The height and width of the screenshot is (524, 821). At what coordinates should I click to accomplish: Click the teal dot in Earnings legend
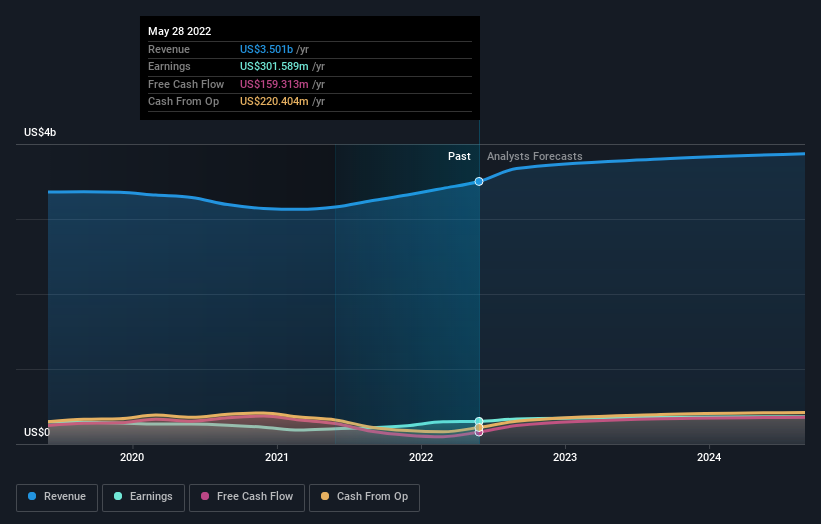[118, 496]
